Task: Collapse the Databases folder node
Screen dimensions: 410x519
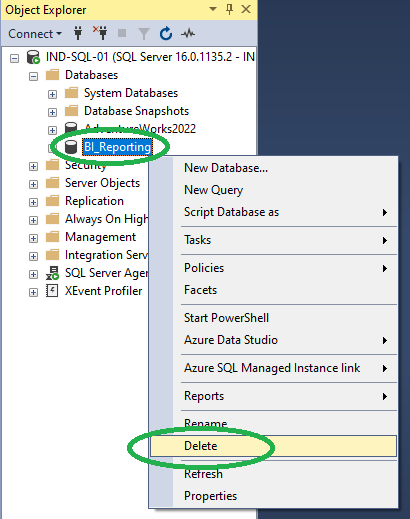Action: (x=33, y=76)
